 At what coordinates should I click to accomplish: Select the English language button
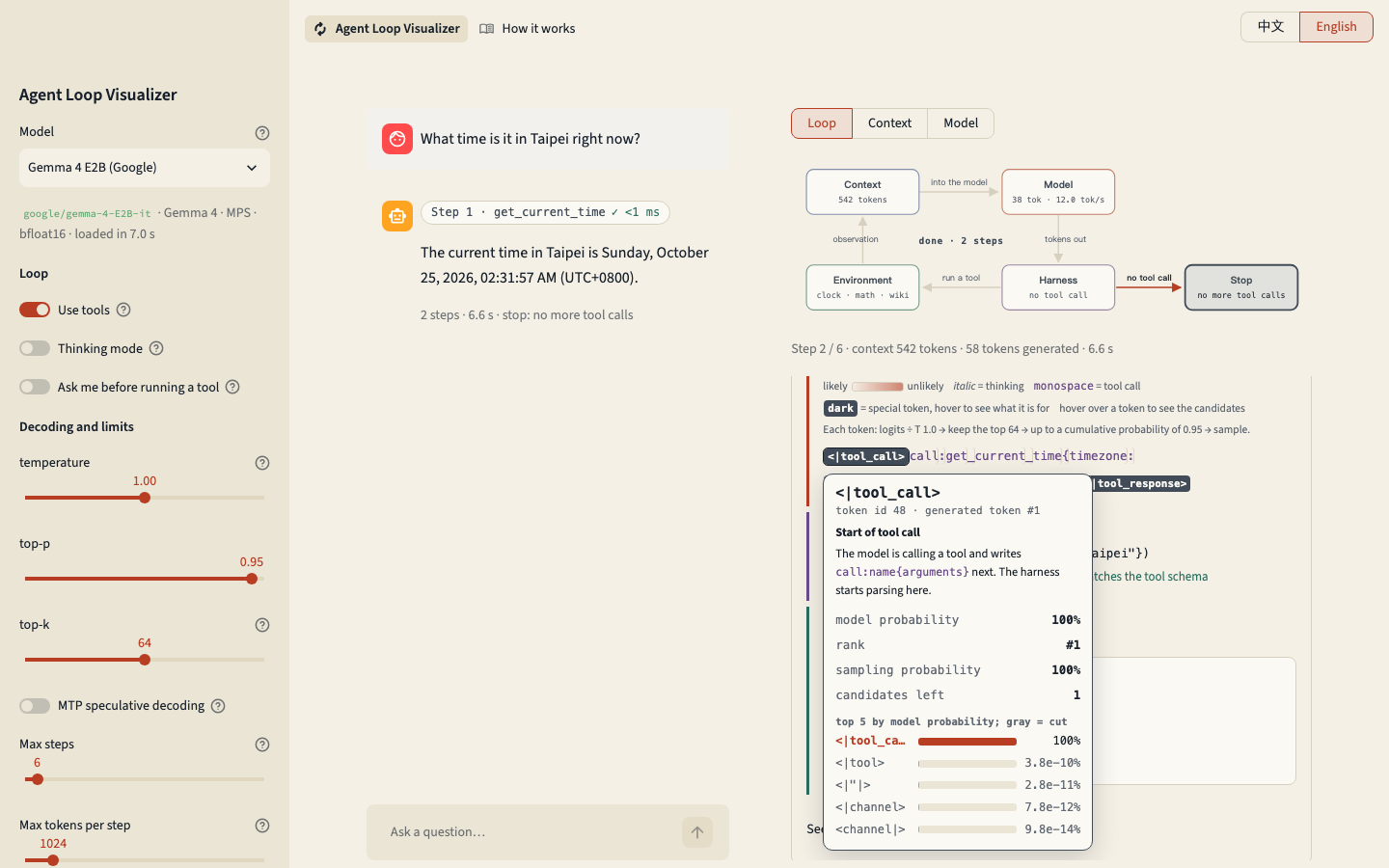tap(1336, 27)
